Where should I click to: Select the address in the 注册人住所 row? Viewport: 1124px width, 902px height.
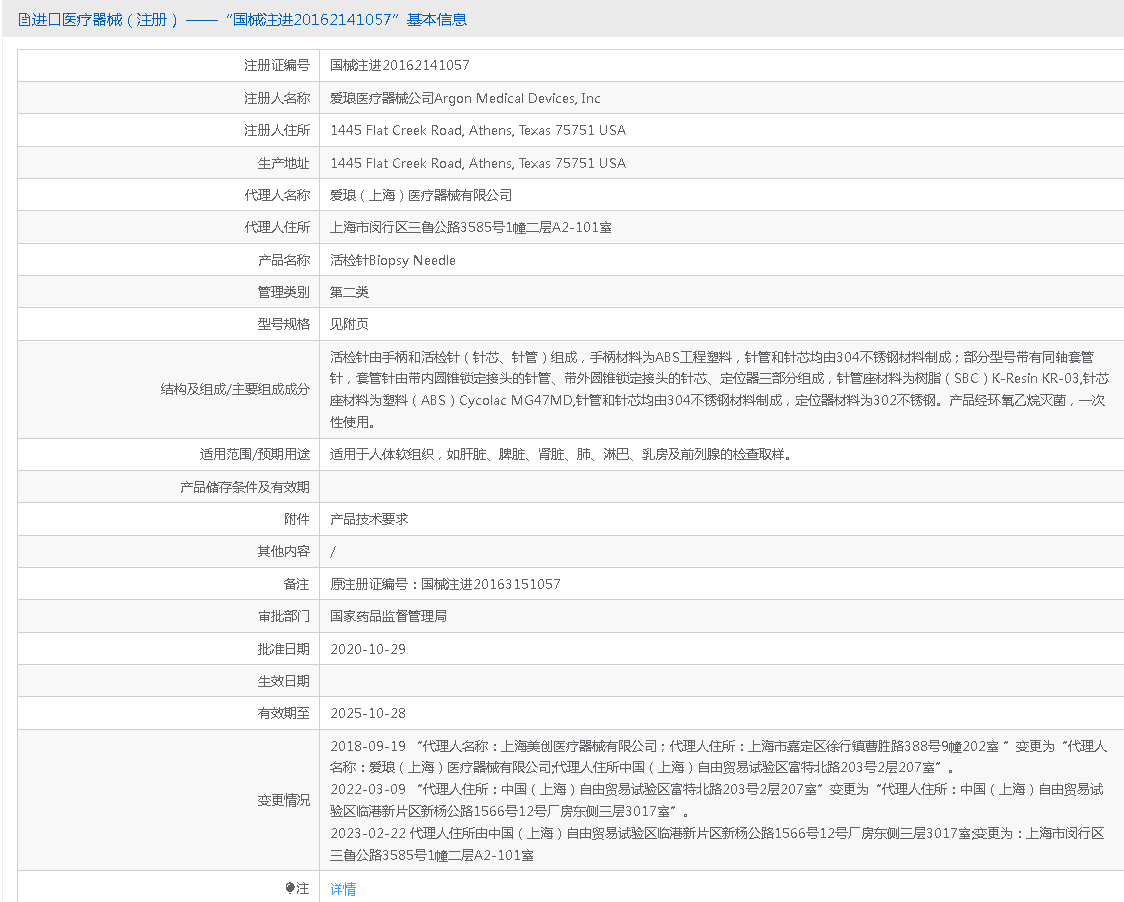coord(478,130)
